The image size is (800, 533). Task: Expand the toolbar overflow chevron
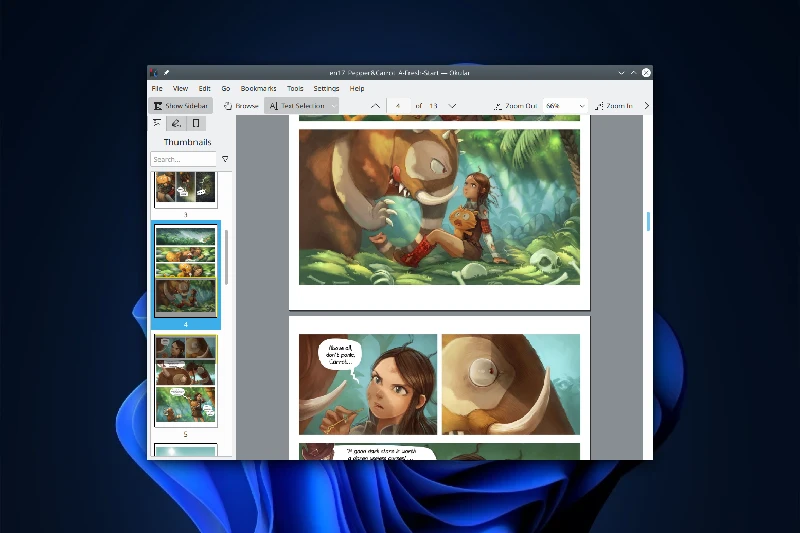click(646, 105)
